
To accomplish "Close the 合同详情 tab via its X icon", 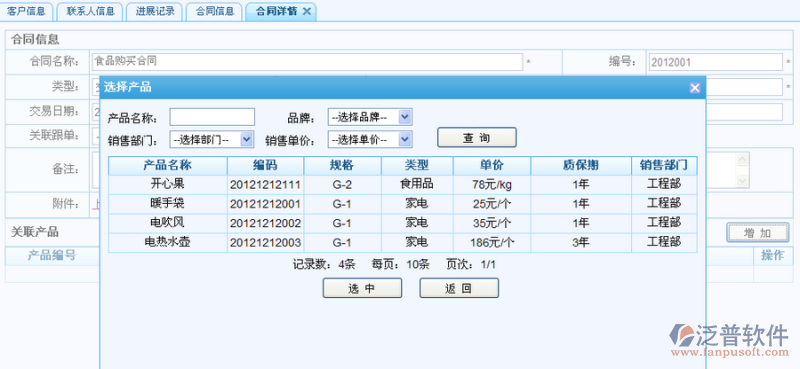I will point(307,11).
